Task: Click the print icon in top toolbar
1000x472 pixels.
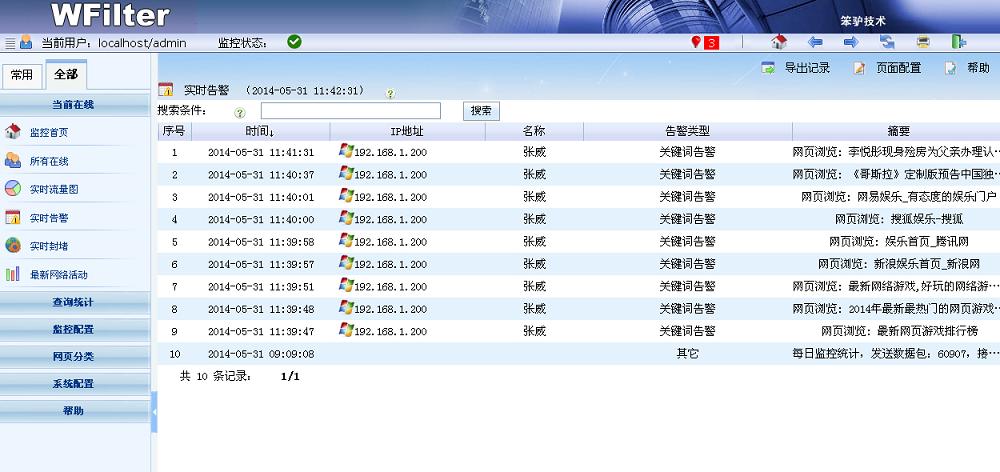Action: [x=923, y=42]
